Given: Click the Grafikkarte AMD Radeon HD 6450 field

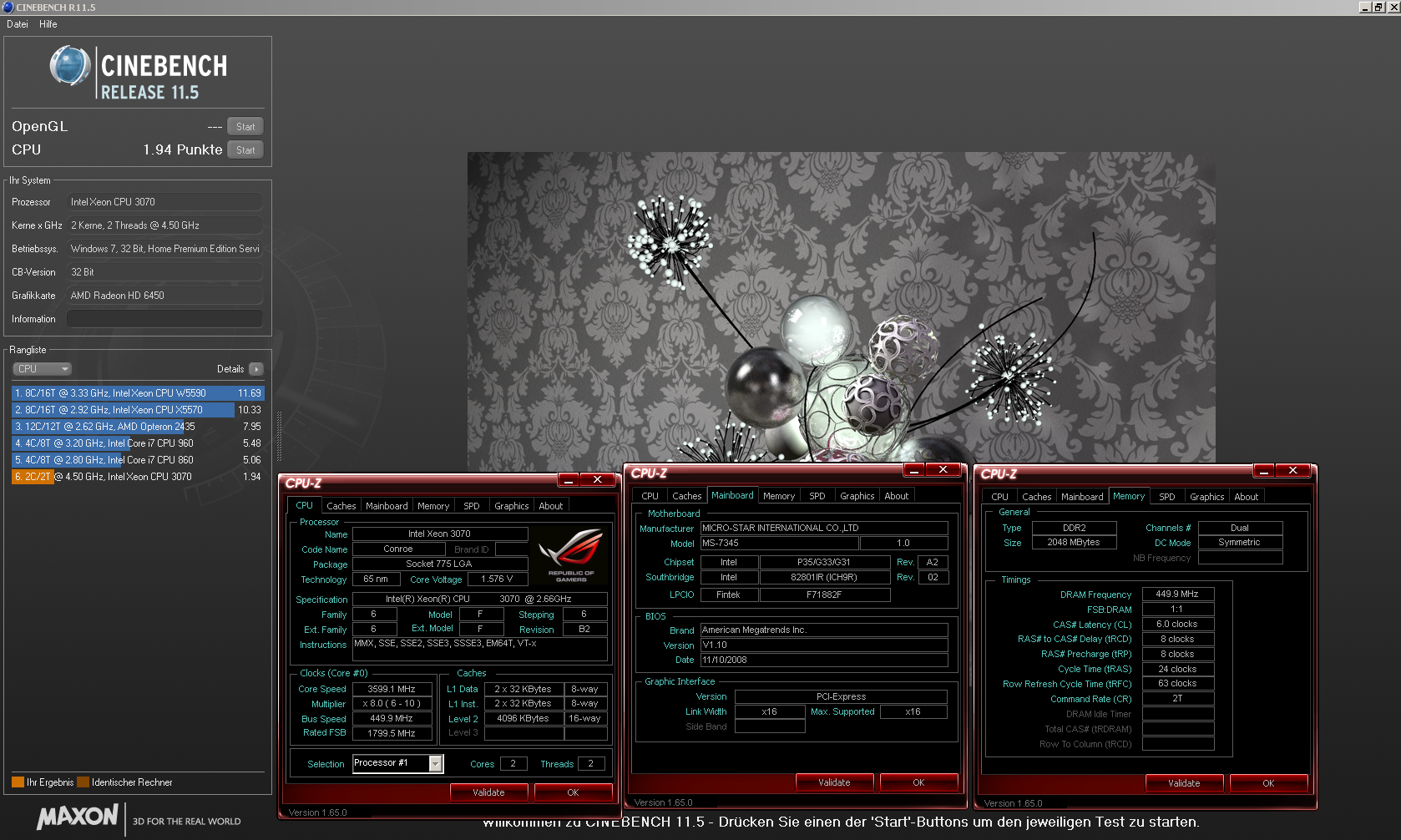Looking at the screenshot, I should (164, 296).
